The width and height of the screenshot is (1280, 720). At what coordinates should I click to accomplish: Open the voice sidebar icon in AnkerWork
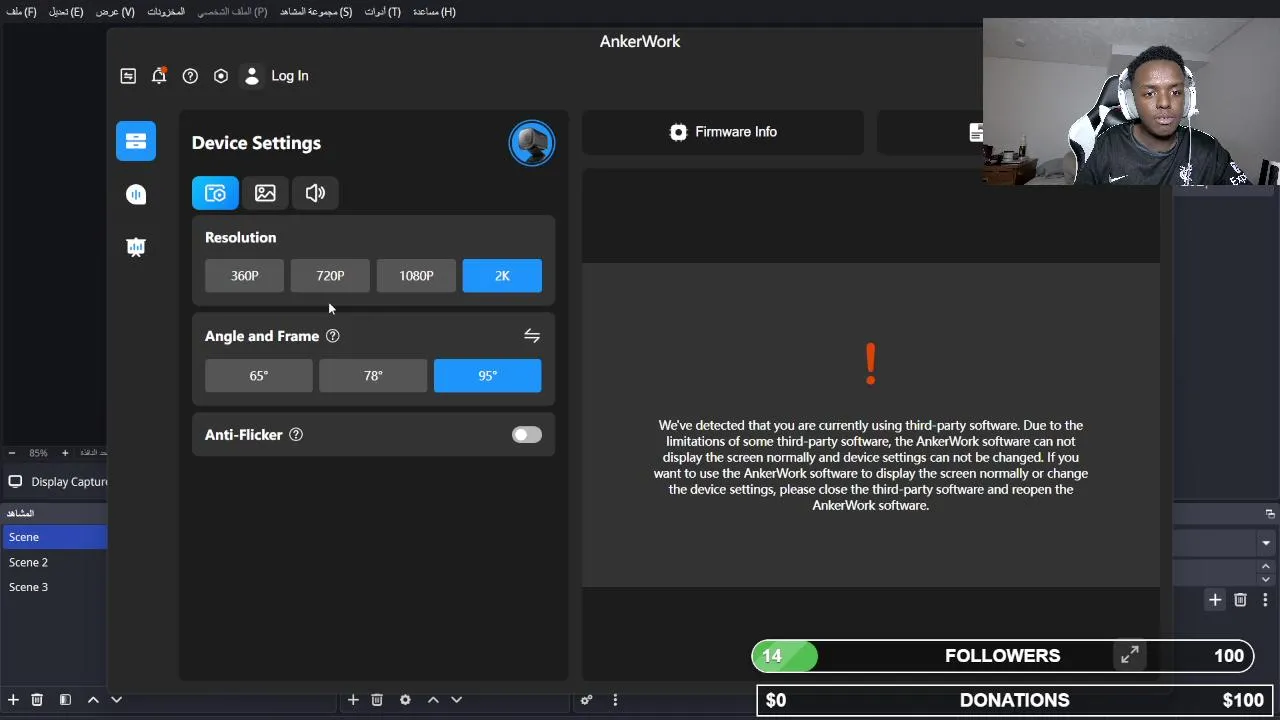tap(136, 195)
